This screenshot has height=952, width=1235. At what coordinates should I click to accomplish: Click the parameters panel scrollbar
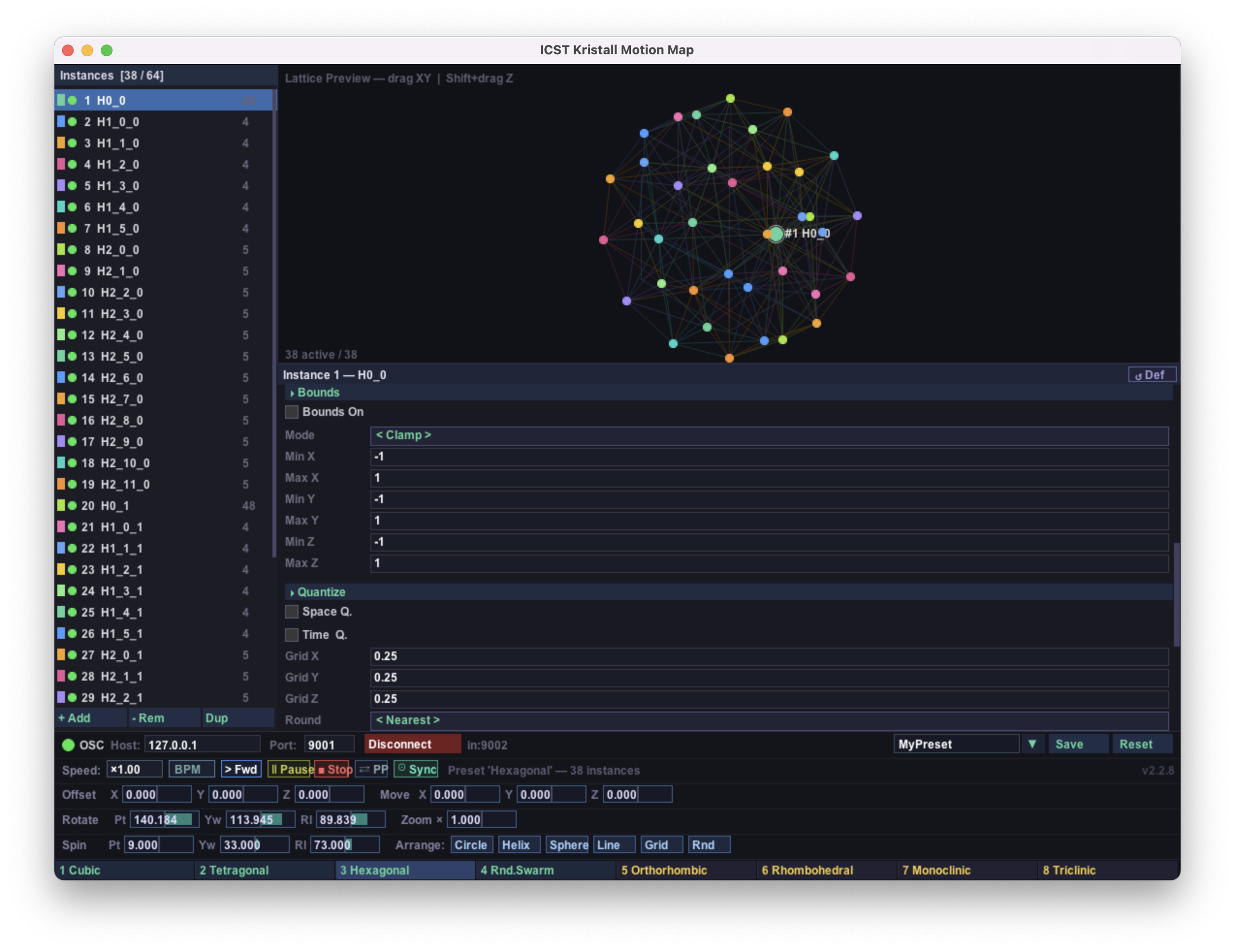tap(1176, 594)
